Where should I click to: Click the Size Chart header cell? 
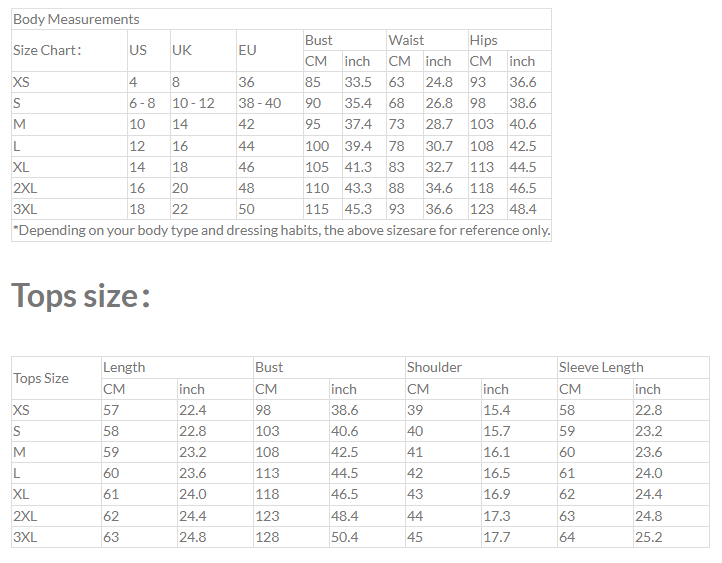pos(46,50)
